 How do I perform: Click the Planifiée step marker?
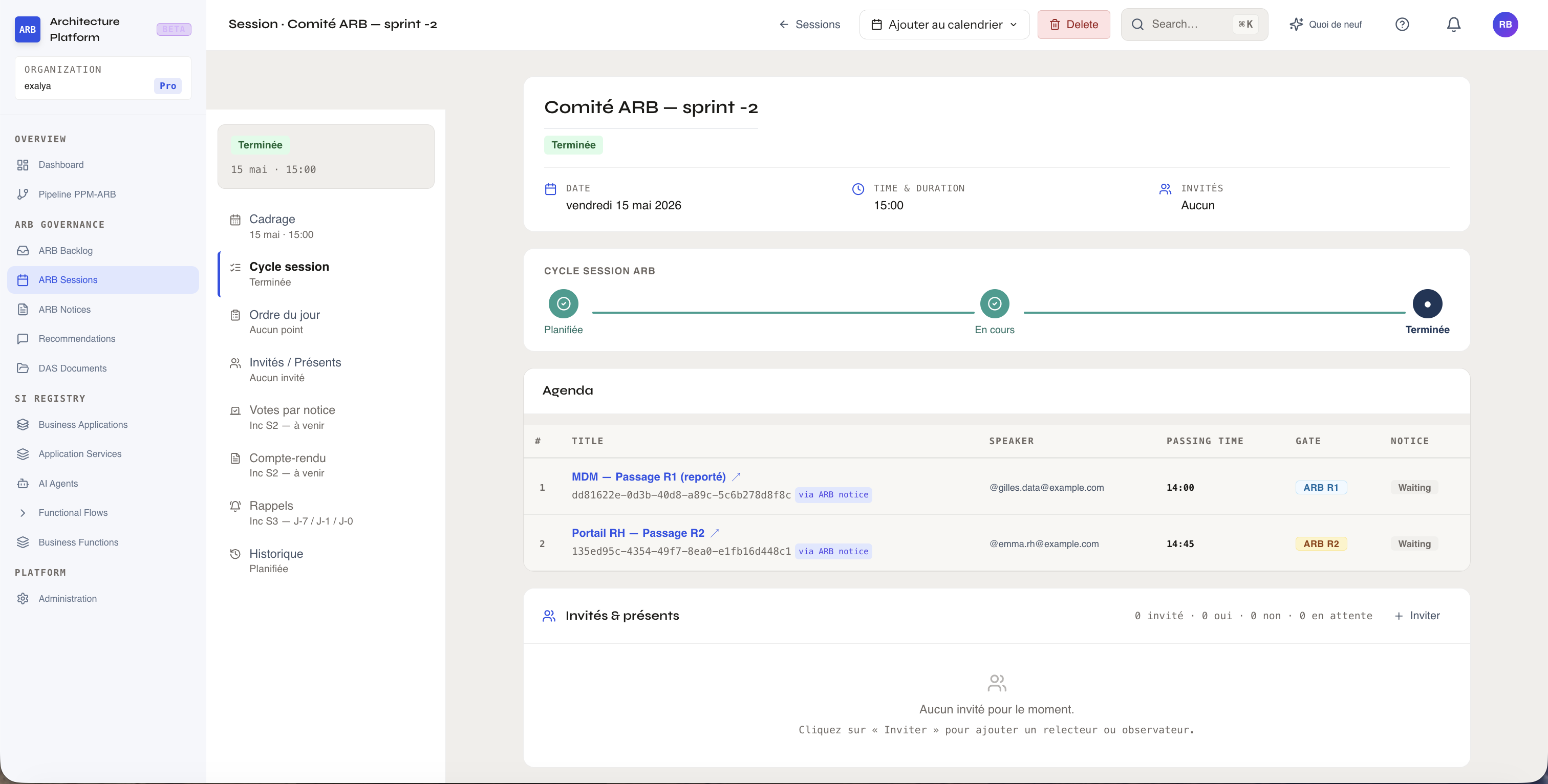click(563, 304)
